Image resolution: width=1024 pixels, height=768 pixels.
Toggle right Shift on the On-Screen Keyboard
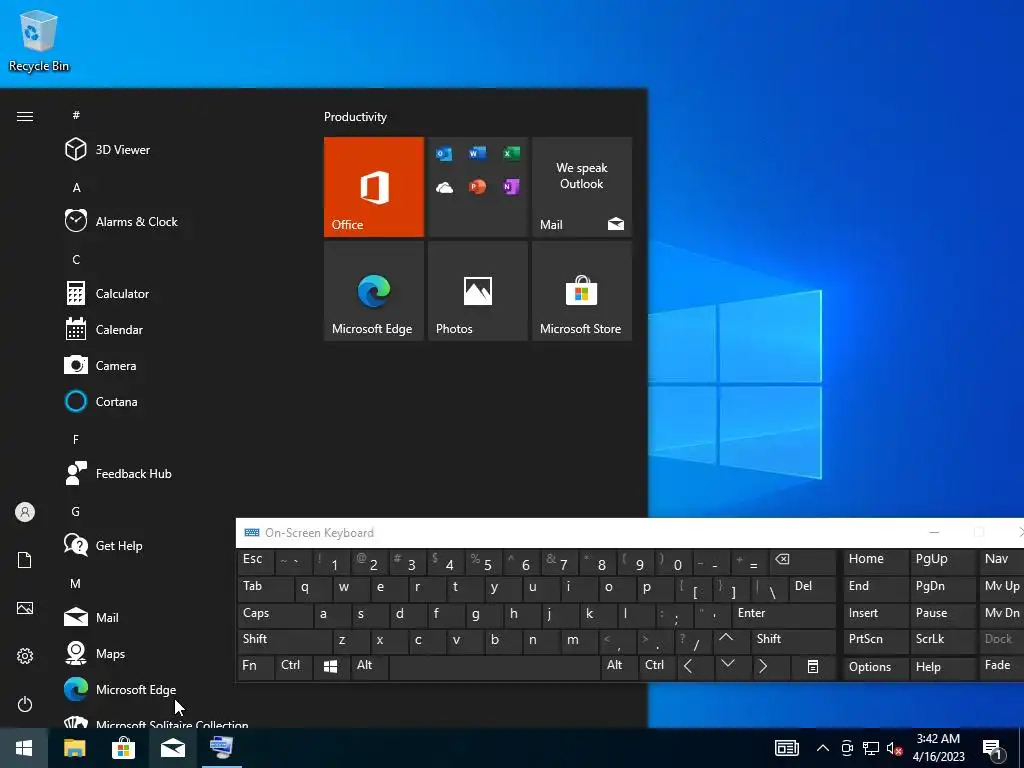point(793,640)
